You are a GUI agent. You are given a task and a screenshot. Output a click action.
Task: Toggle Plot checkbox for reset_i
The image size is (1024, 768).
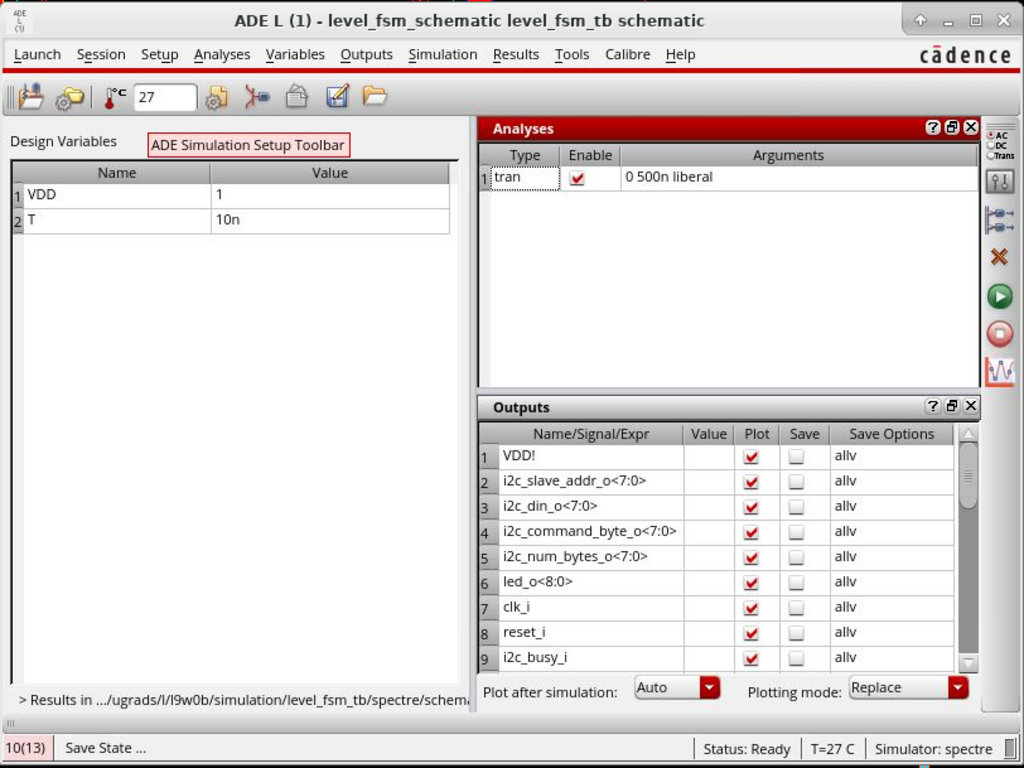point(751,633)
